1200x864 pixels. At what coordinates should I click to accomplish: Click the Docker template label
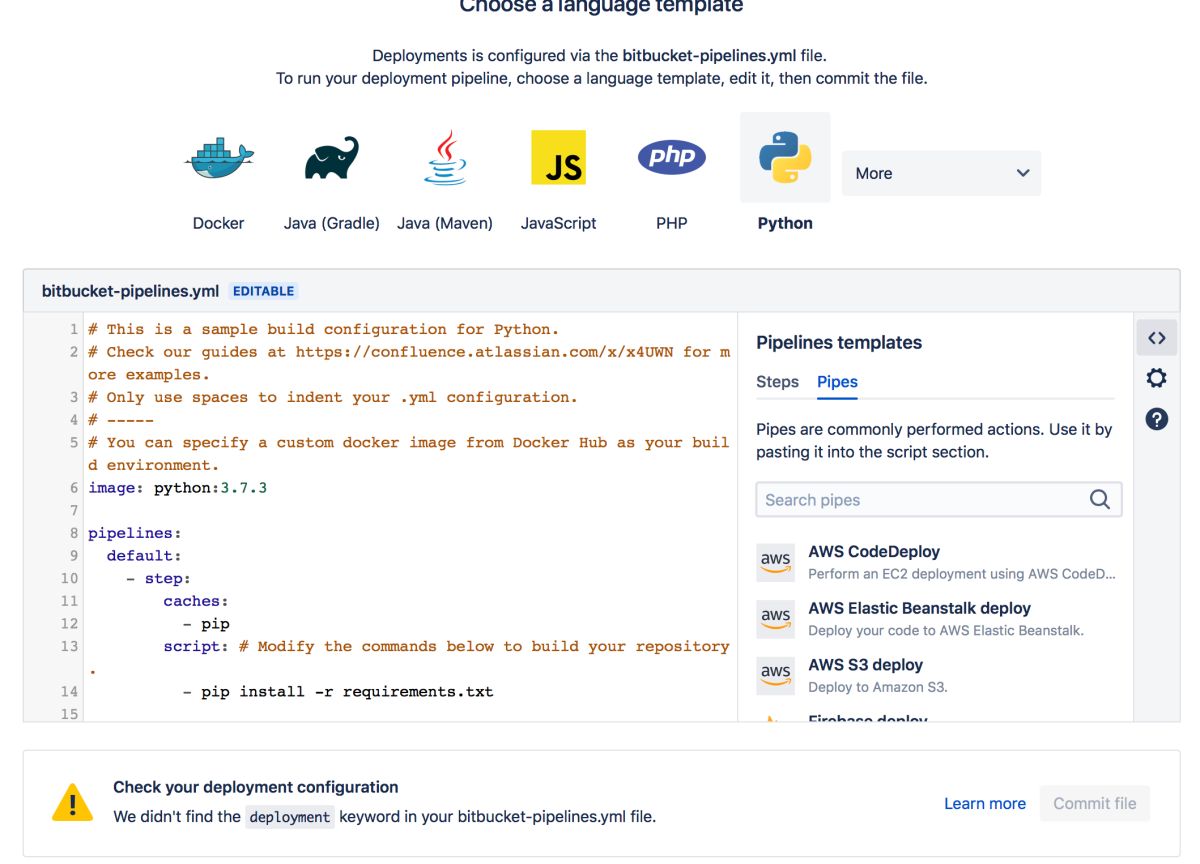pyautogui.click(x=218, y=223)
